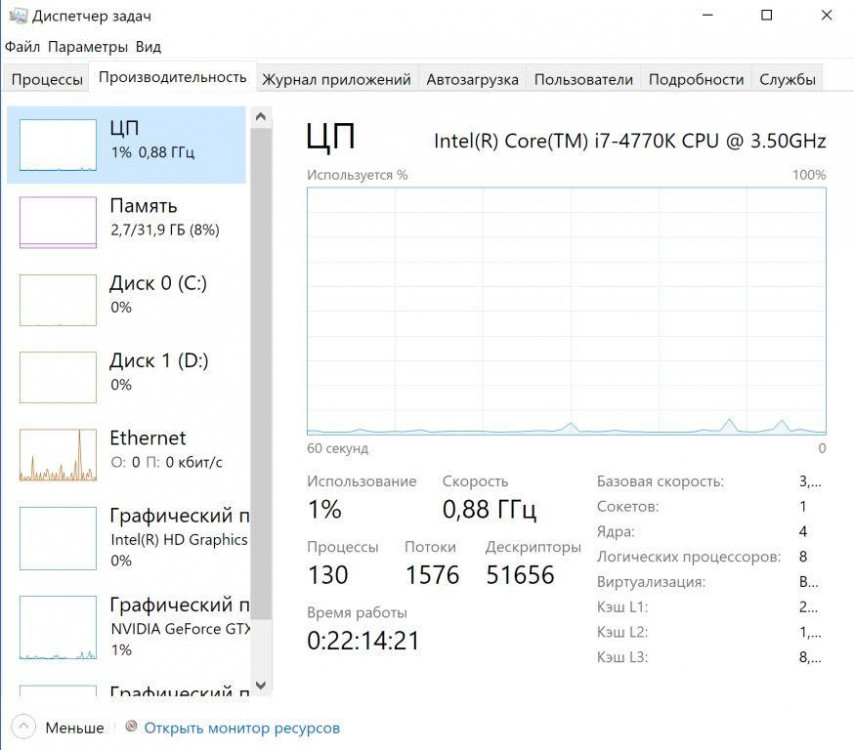Click the Открыть монитор ресурсов link
The image size is (854, 750).
(x=242, y=728)
